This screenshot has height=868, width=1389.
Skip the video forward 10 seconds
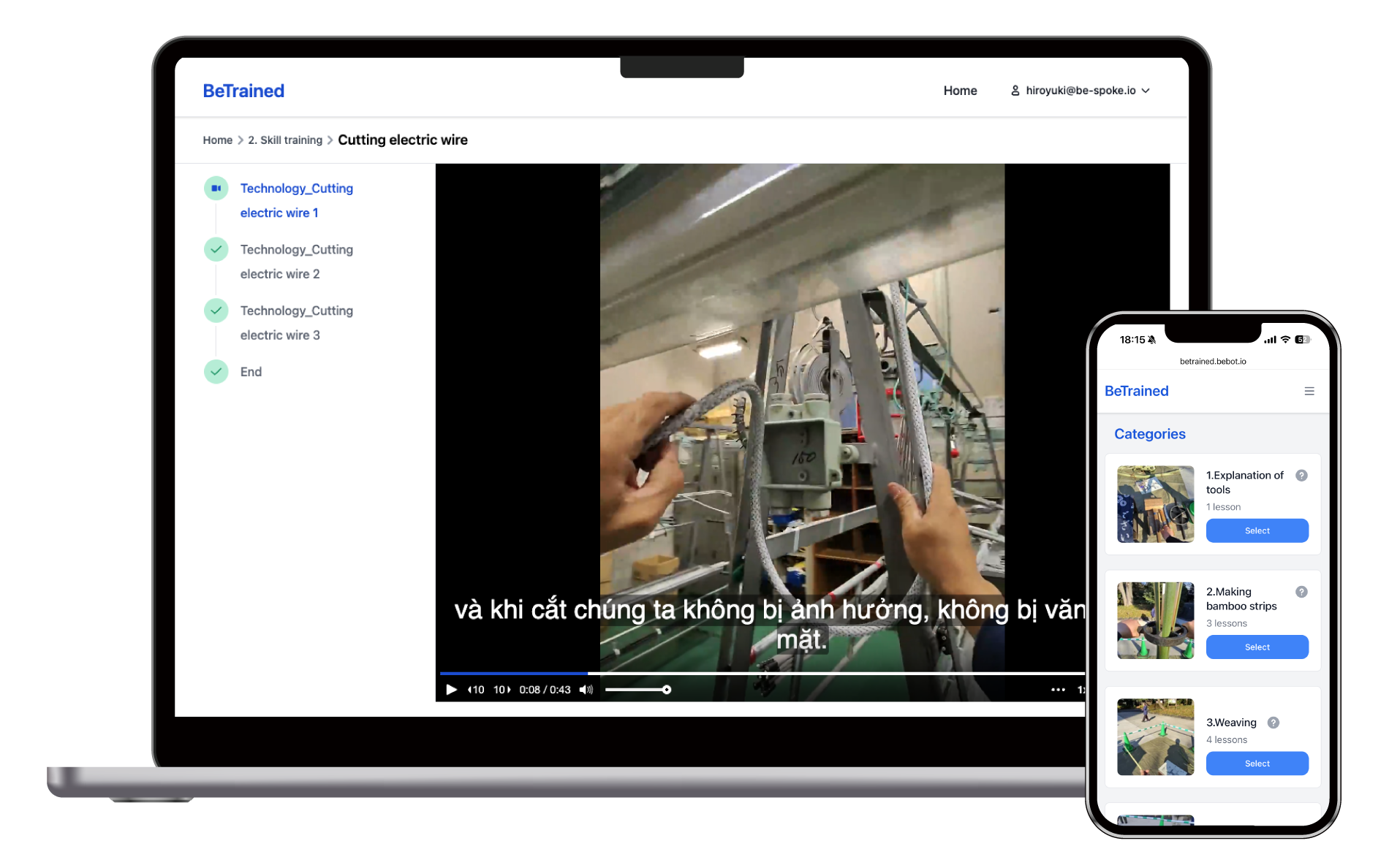click(x=502, y=690)
